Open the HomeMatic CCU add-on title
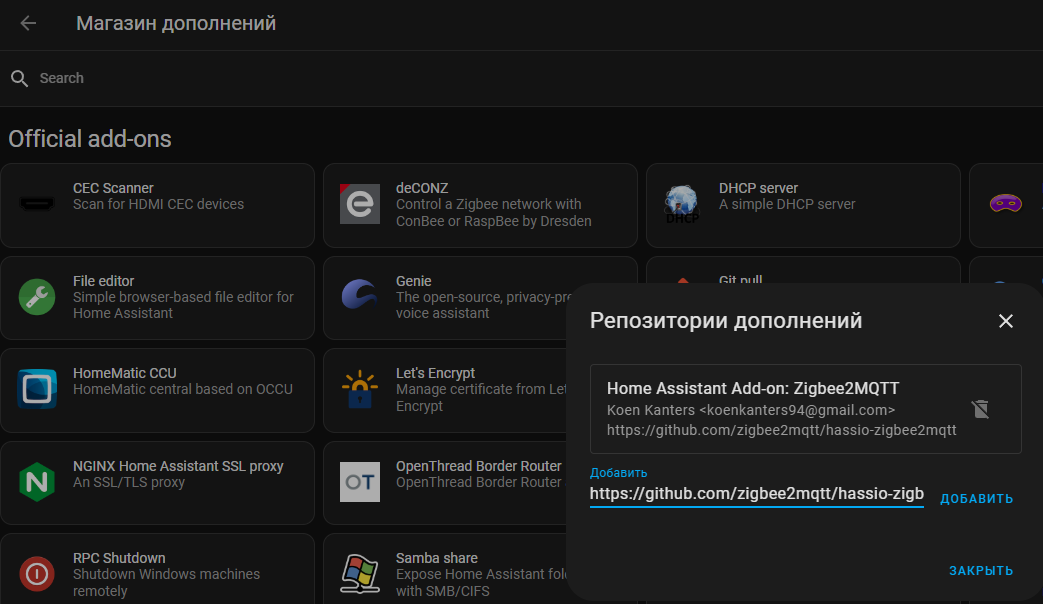 point(124,373)
